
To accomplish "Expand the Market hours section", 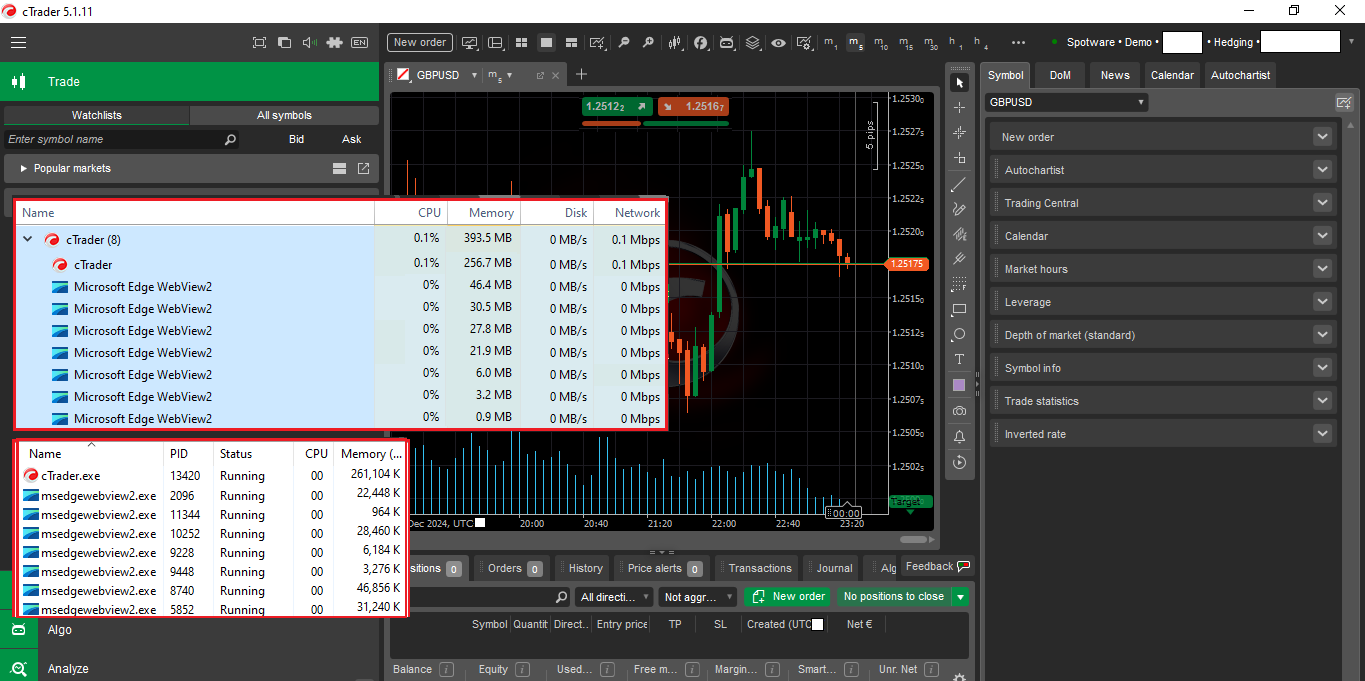I will (x=1322, y=269).
